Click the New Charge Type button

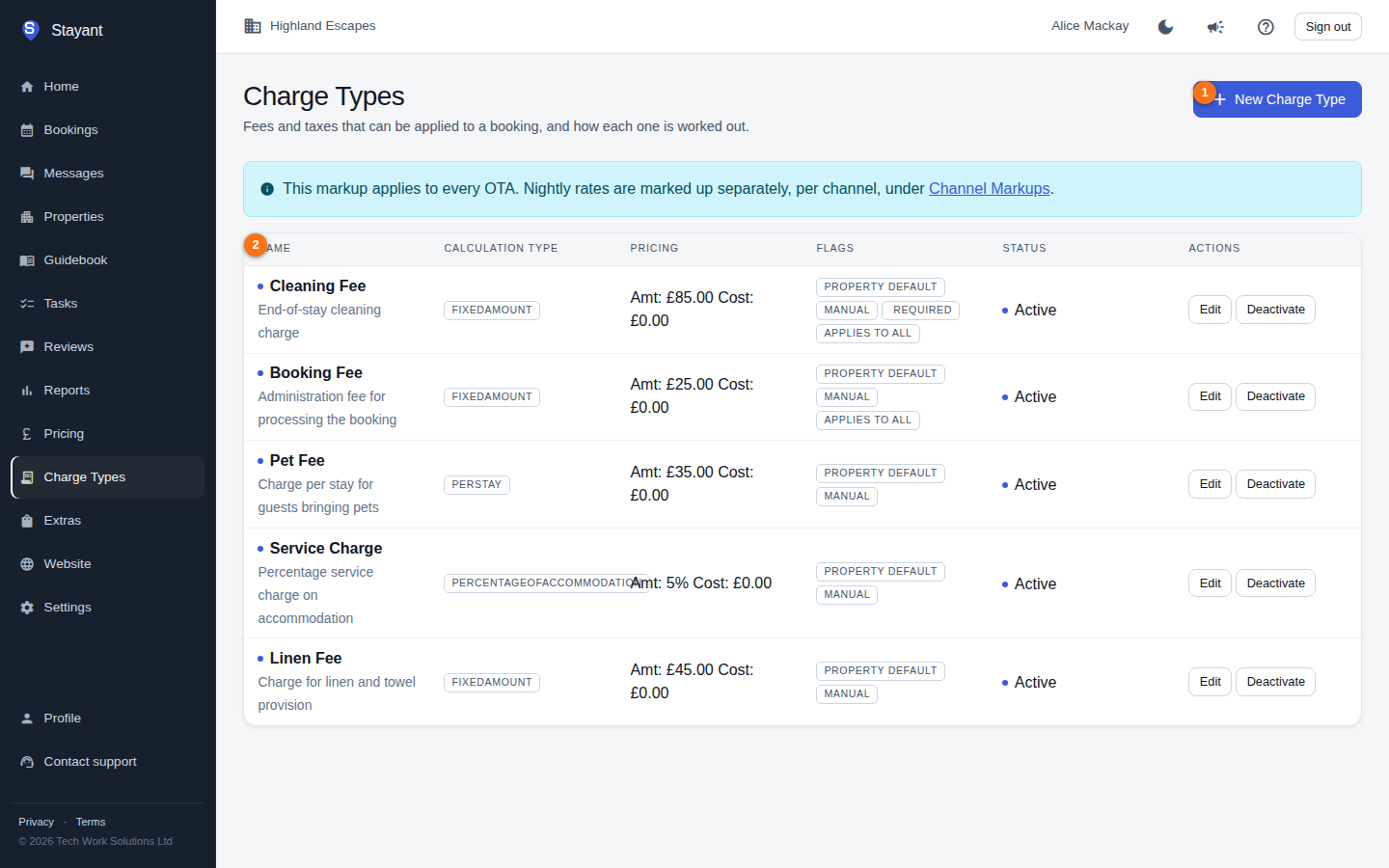click(x=1277, y=99)
